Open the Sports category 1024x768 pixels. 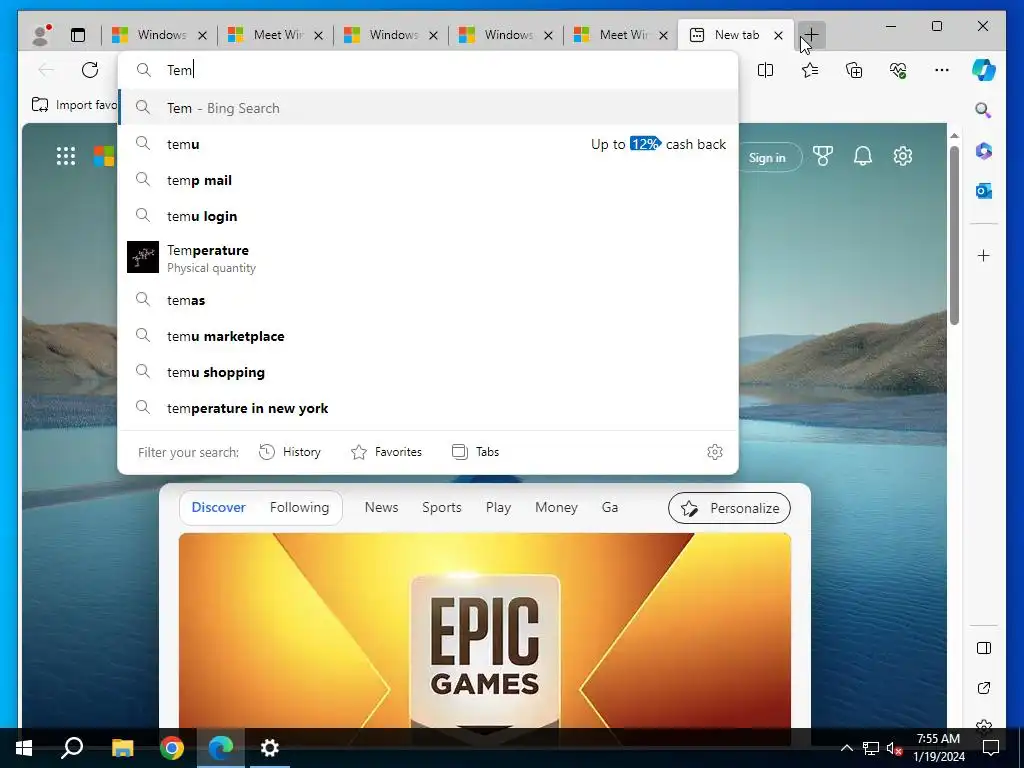point(441,507)
